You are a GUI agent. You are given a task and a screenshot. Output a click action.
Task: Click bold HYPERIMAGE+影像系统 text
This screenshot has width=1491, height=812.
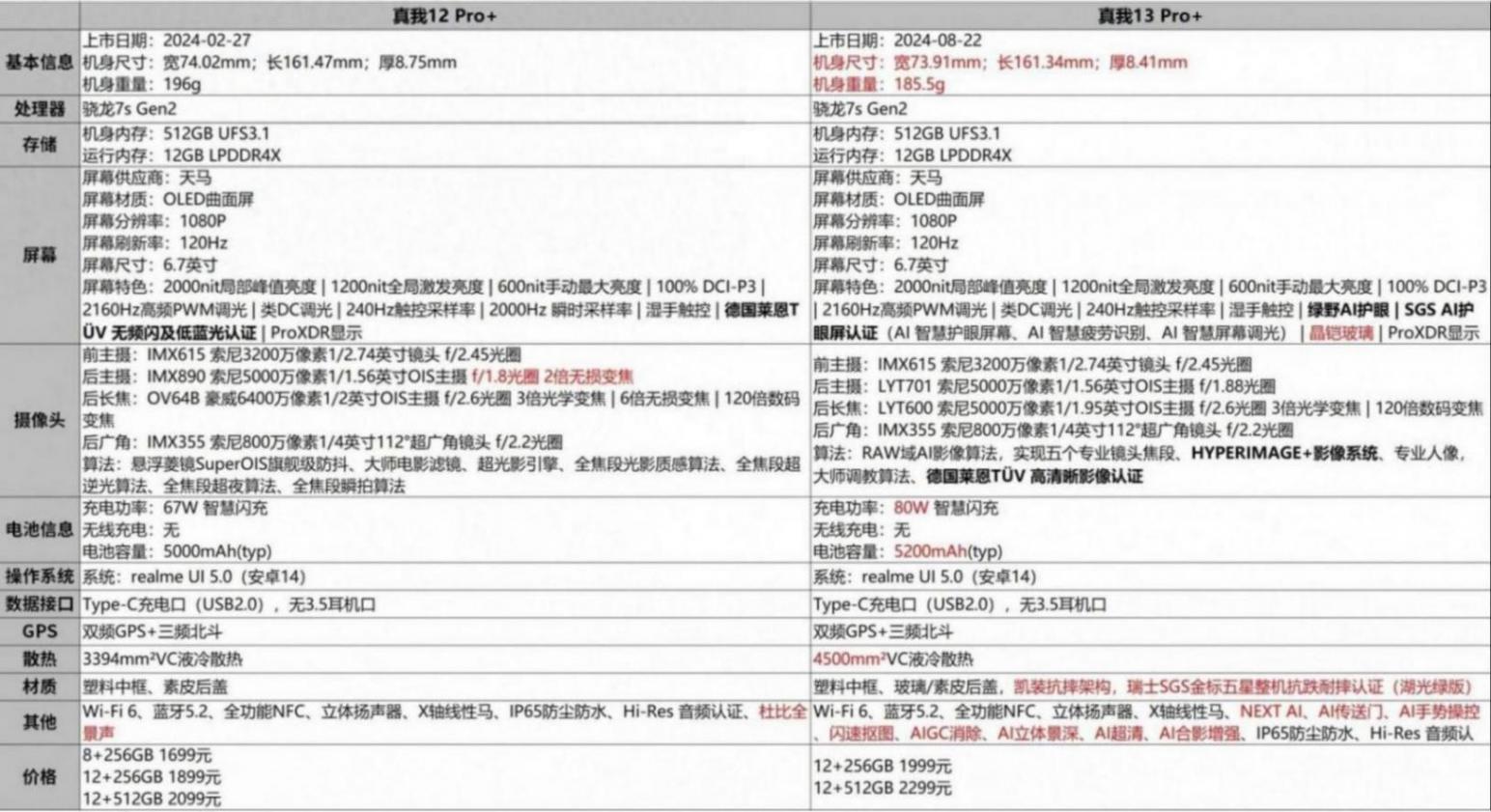coord(1284,453)
